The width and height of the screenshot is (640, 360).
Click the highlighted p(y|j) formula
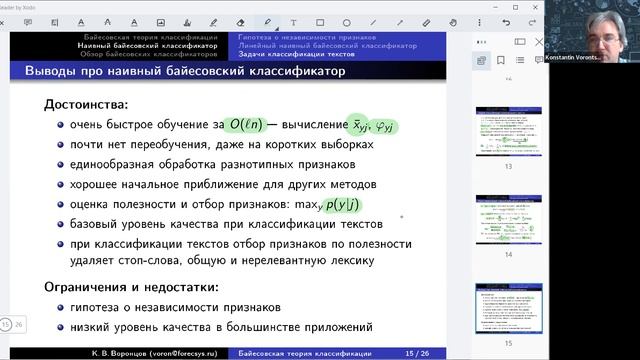tap(342, 204)
